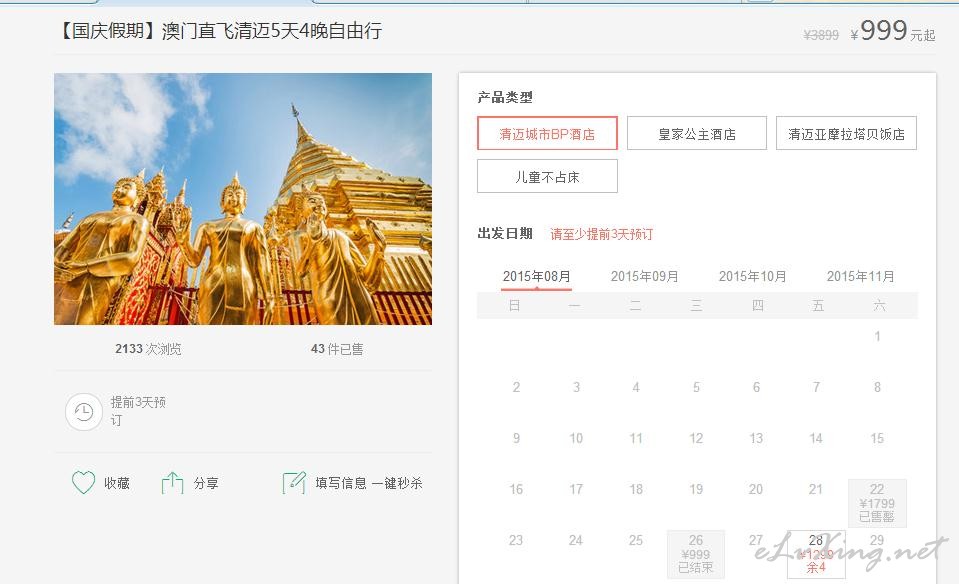Click the 出发日期 heading
This screenshot has width=959, height=584.
505,233
